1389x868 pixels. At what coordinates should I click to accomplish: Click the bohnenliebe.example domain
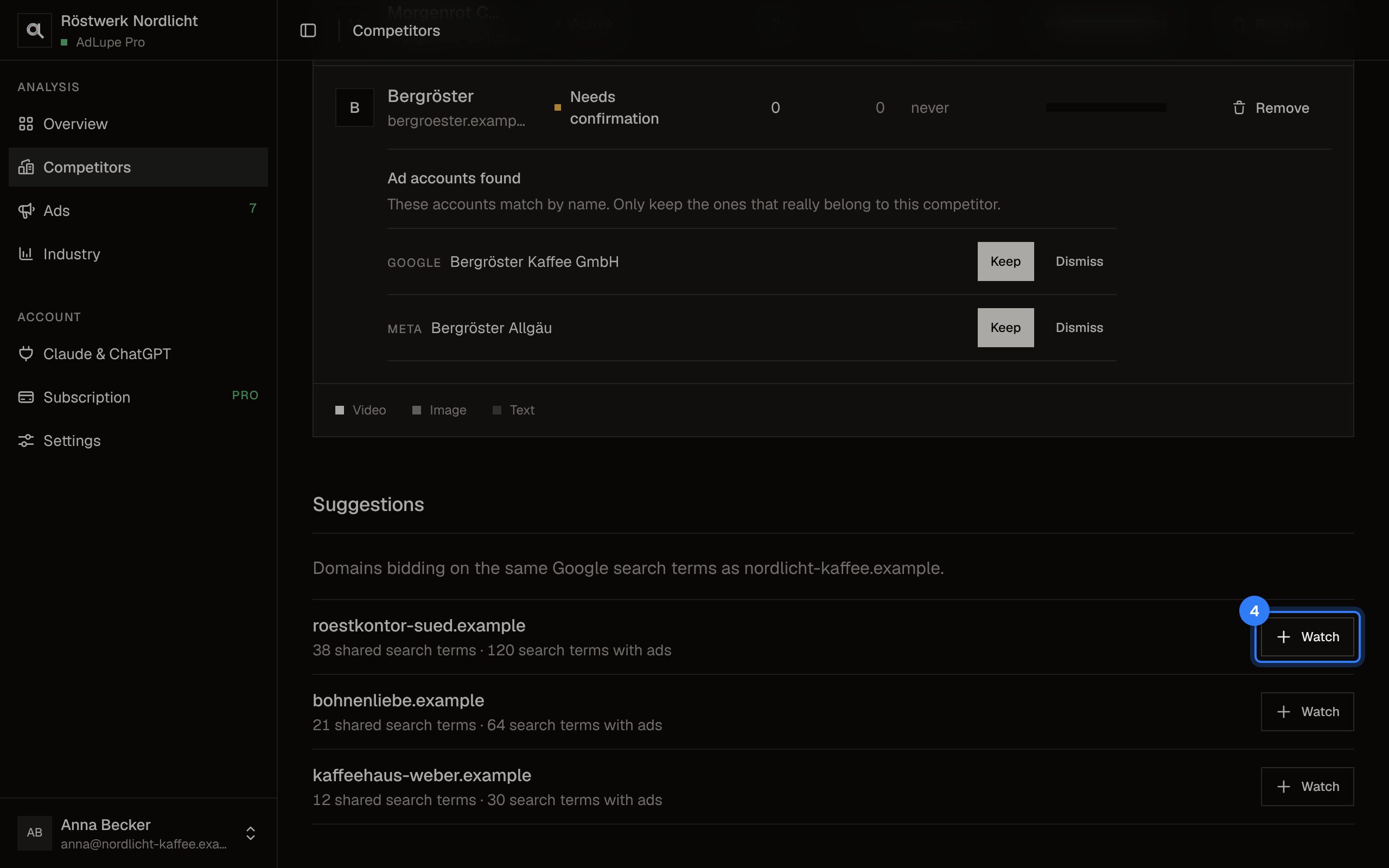[398, 700]
